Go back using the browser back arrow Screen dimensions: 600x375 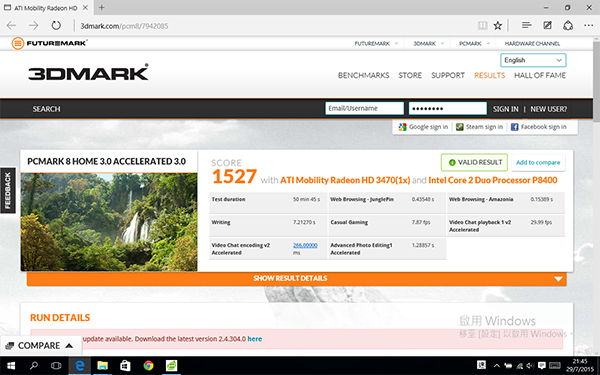[x=11, y=26]
